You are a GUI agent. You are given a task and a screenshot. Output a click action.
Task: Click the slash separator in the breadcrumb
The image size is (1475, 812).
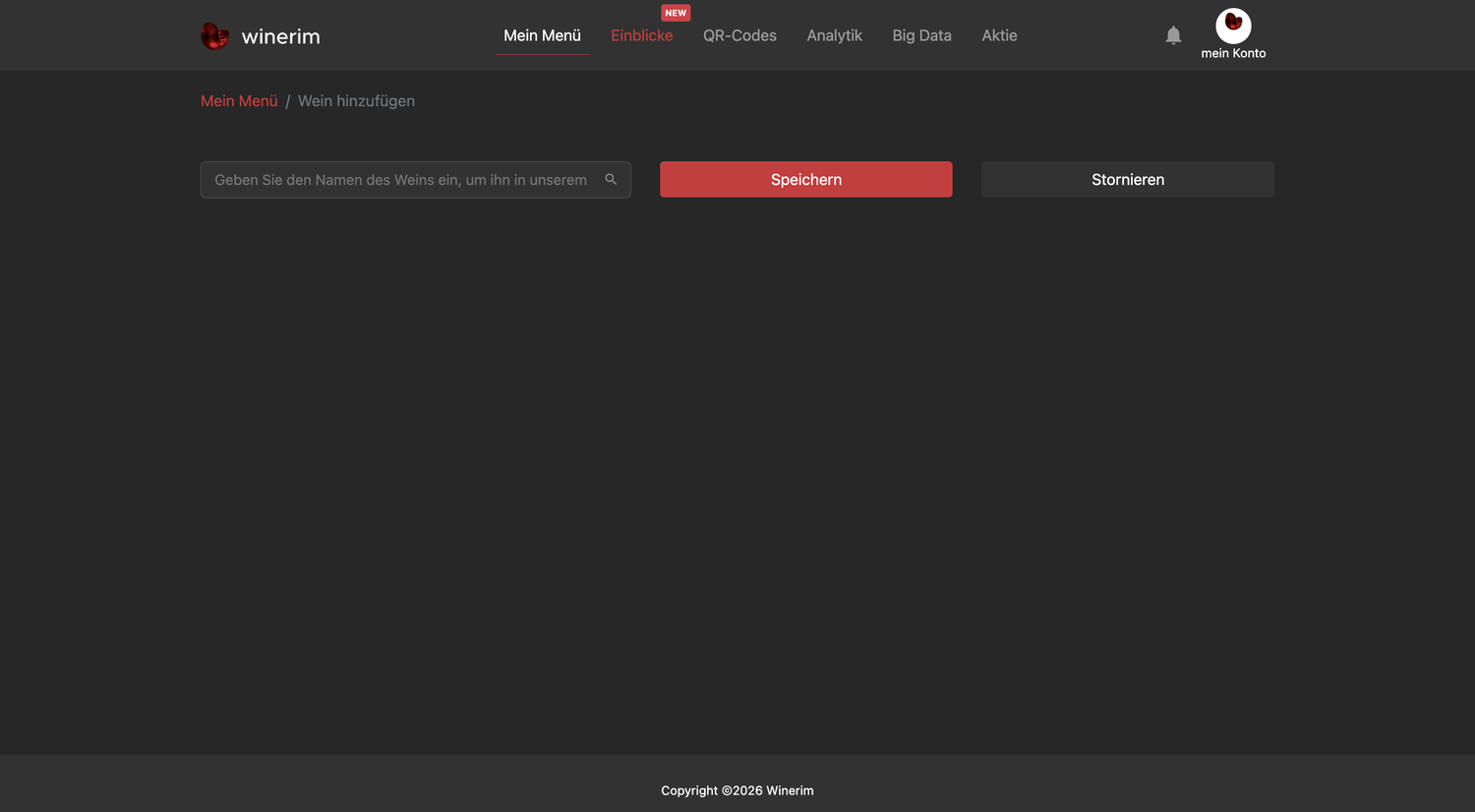(x=288, y=101)
